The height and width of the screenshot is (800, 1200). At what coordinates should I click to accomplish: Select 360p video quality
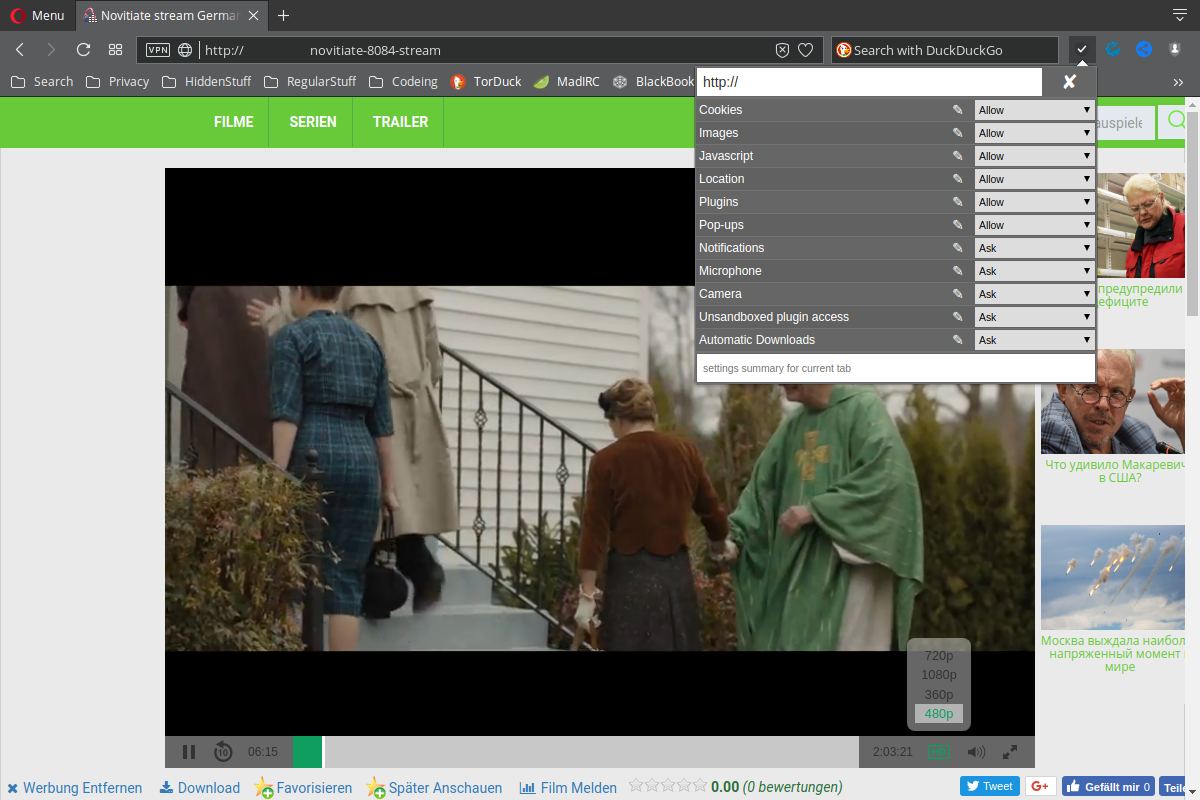939,694
